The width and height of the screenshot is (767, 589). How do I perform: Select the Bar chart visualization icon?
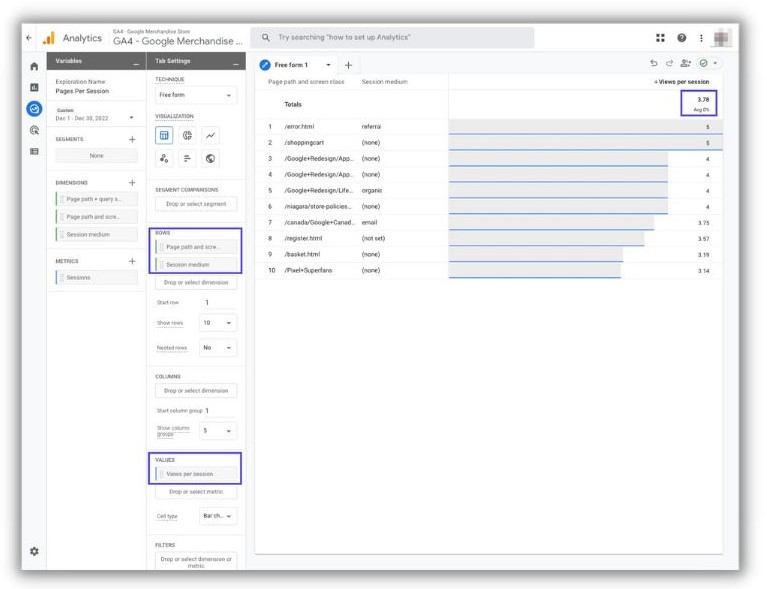click(x=187, y=159)
